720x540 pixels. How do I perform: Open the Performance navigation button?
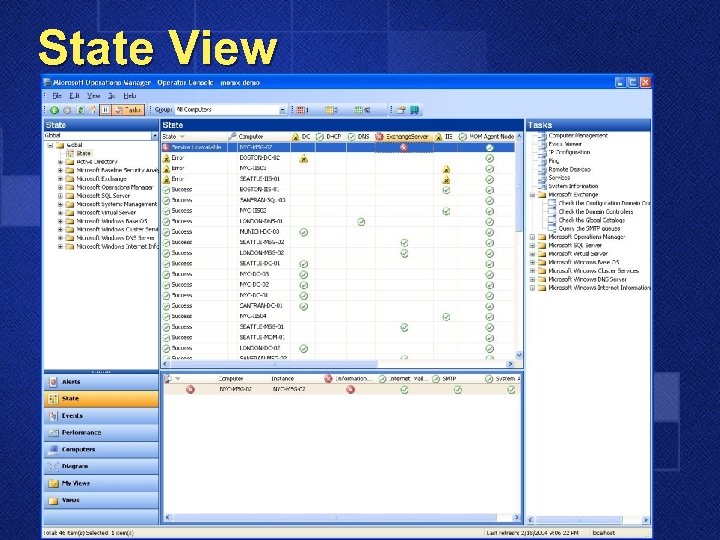(101, 433)
